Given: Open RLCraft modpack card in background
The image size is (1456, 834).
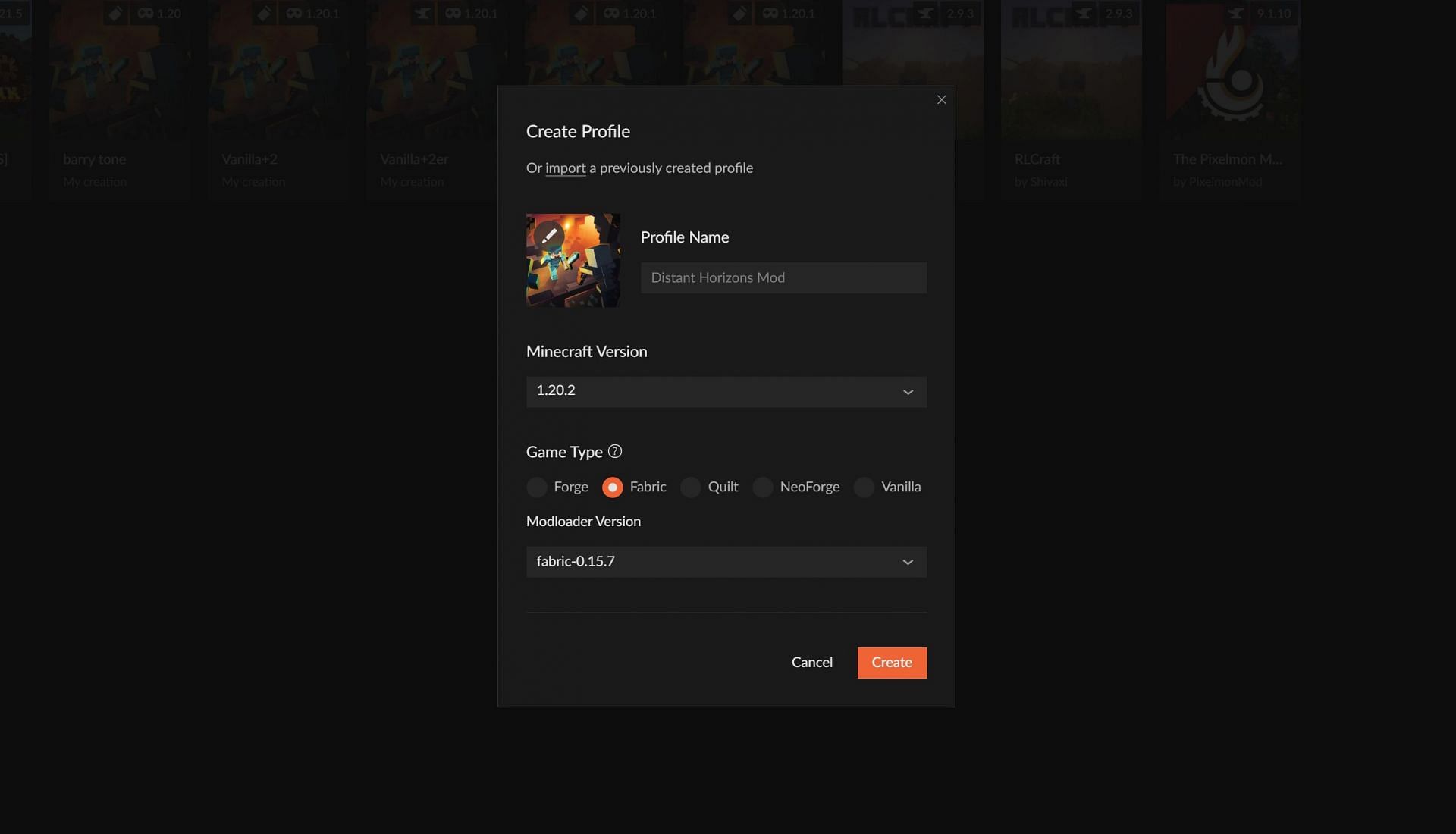Looking at the screenshot, I should pyautogui.click(x=1071, y=100).
